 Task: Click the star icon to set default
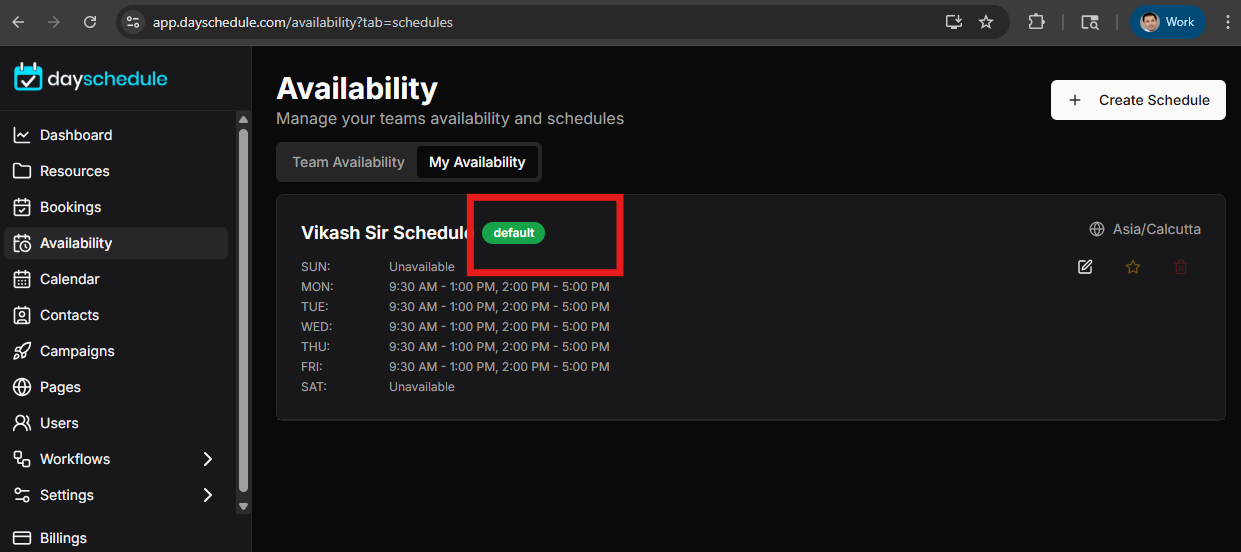click(x=1133, y=267)
